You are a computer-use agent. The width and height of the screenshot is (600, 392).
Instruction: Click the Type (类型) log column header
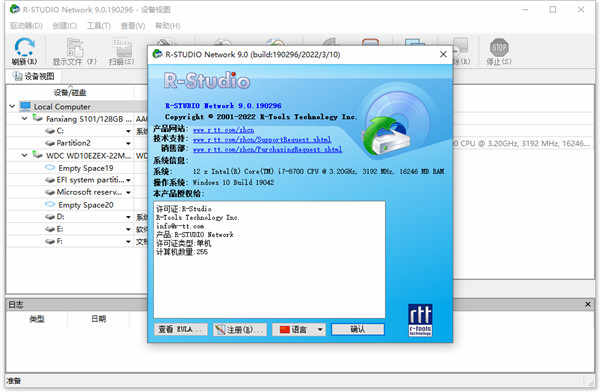coord(37,318)
